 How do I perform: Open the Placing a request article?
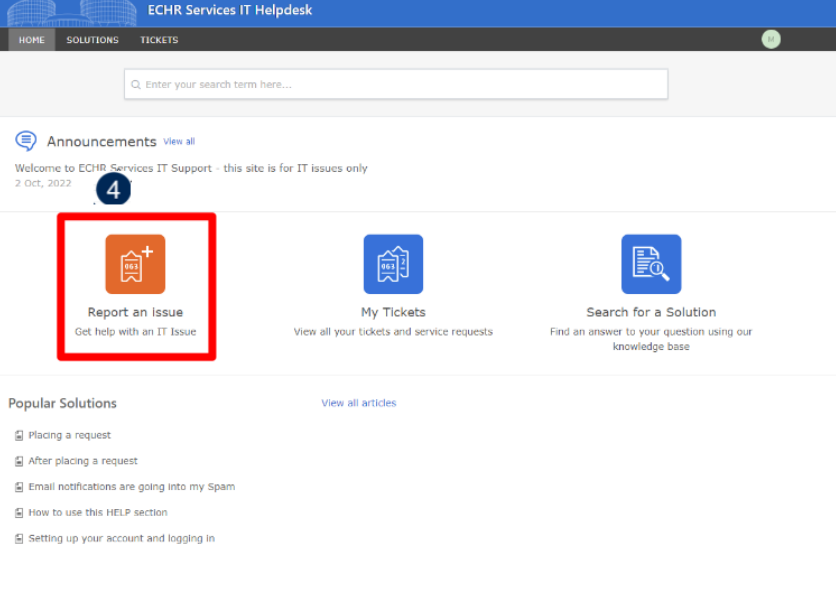pos(69,435)
